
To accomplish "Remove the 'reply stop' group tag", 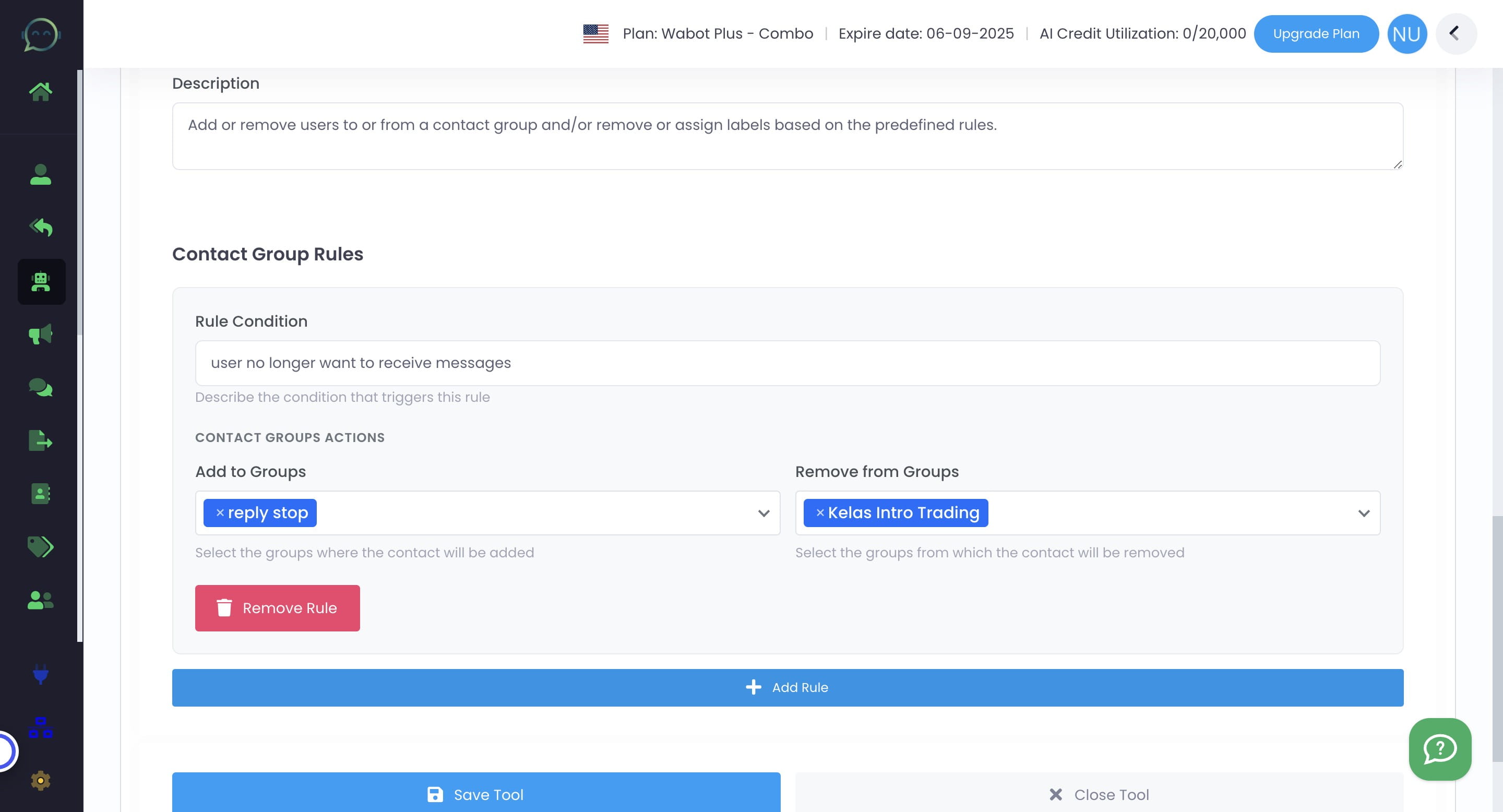I will [220, 513].
